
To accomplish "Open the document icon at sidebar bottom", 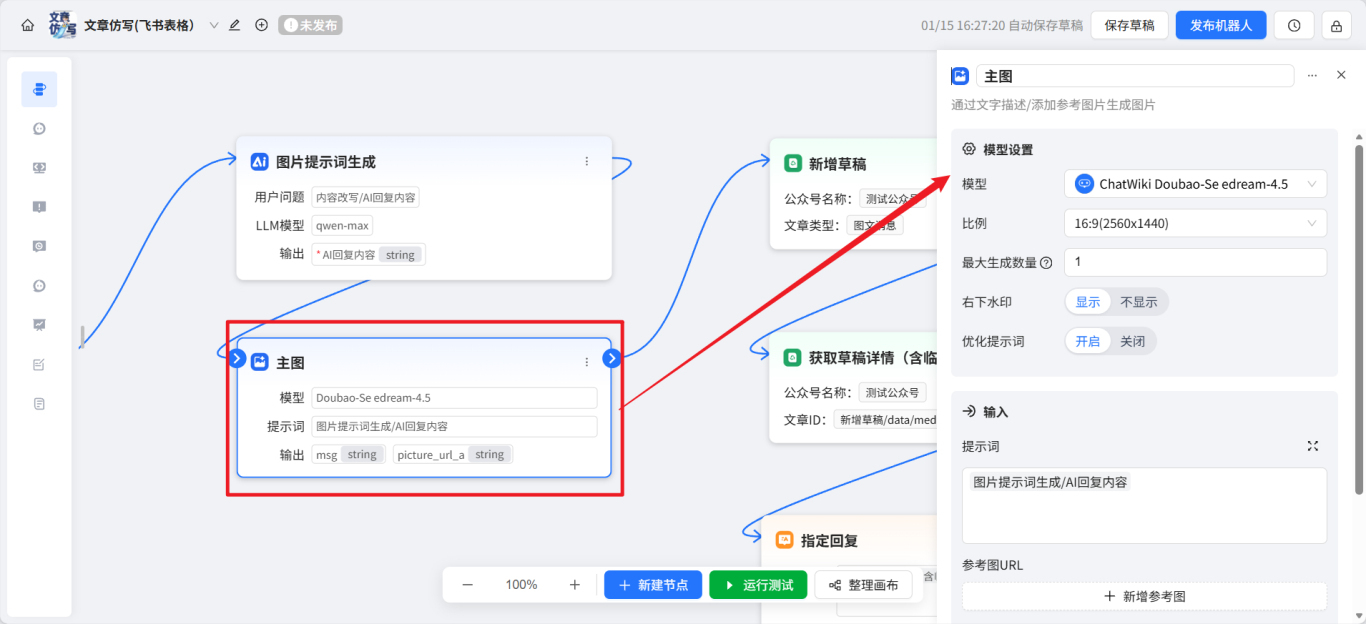I will [x=39, y=402].
